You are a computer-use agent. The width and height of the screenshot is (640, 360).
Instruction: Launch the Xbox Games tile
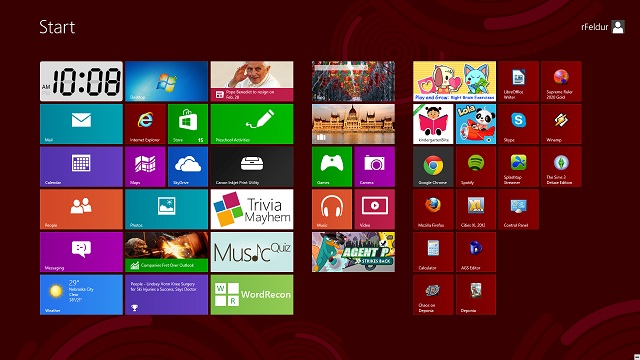pos(332,167)
